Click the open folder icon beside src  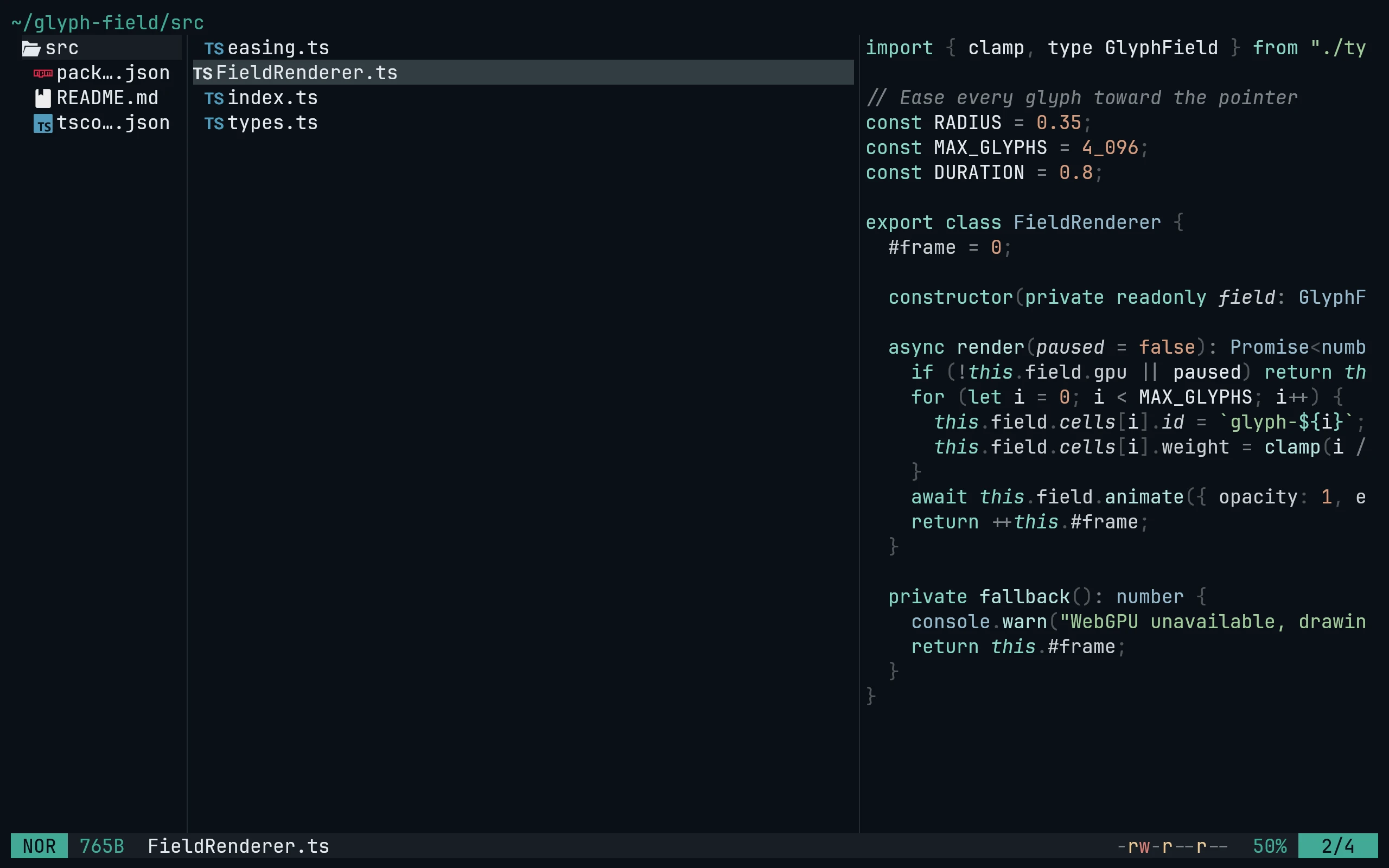pos(31,49)
